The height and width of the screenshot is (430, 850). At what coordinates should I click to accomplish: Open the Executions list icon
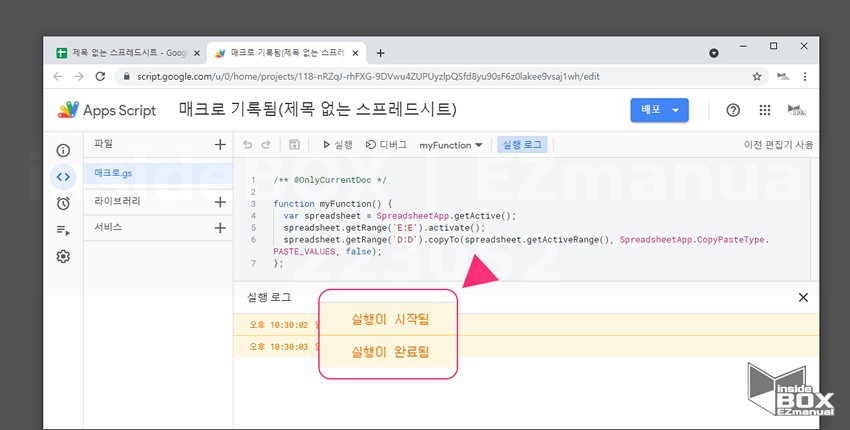[63, 230]
